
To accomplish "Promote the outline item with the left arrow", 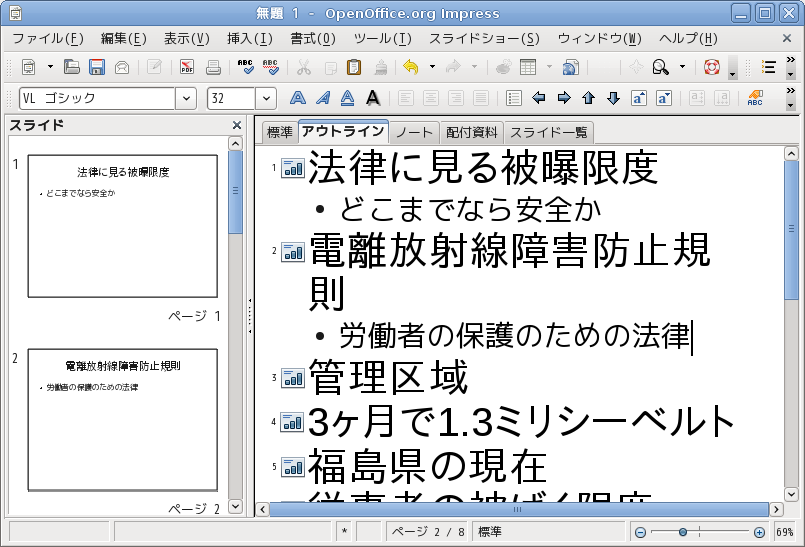I will point(539,98).
